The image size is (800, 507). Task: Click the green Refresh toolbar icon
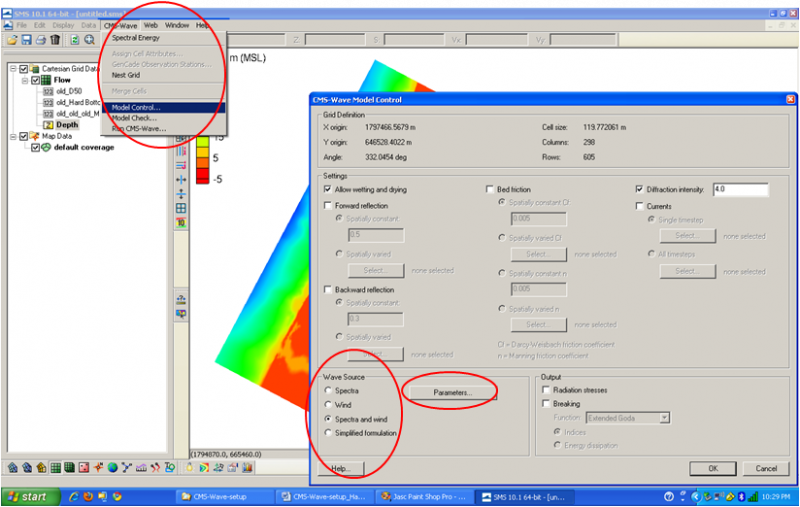(75, 40)
